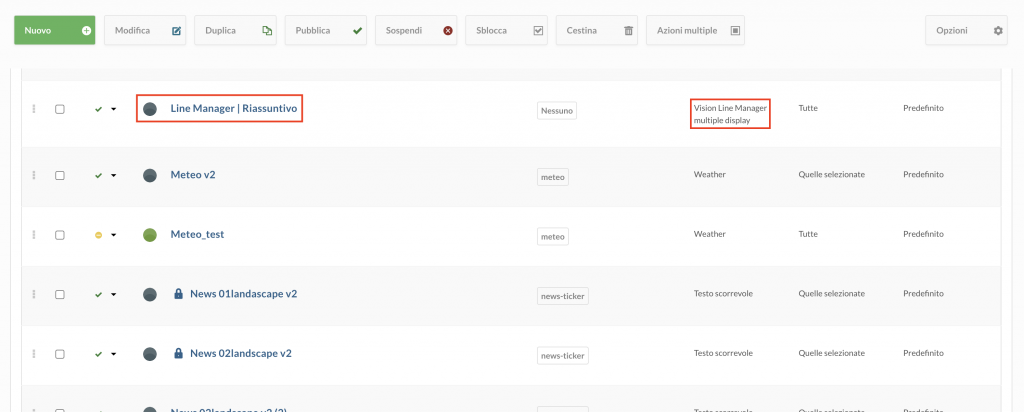Click green circle icon next to Meteo_test
The height and width of the screenshot is (412, 1024).
(150, 234)
